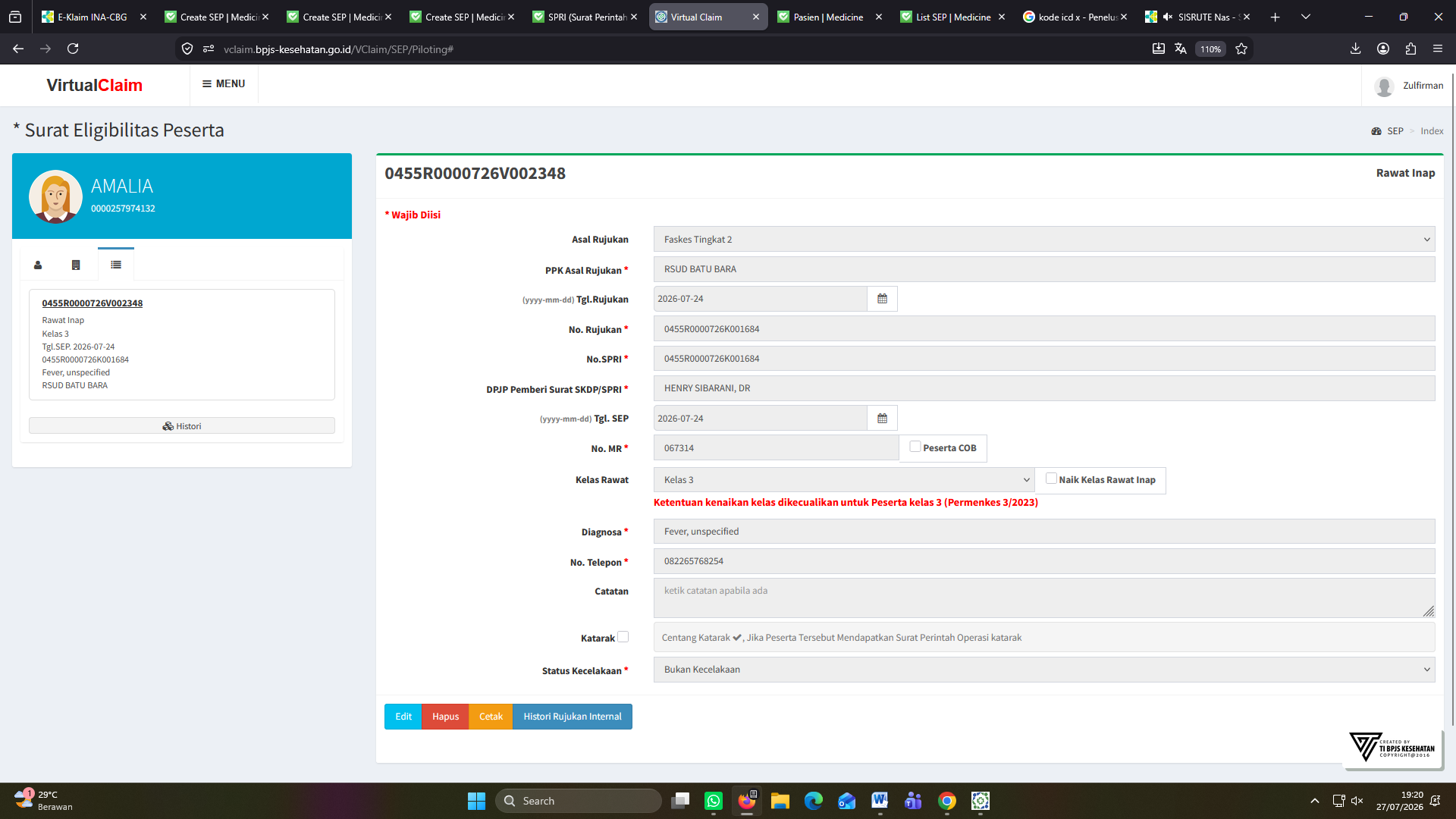Click the SEP breadcrumb link

[1395, 131]
